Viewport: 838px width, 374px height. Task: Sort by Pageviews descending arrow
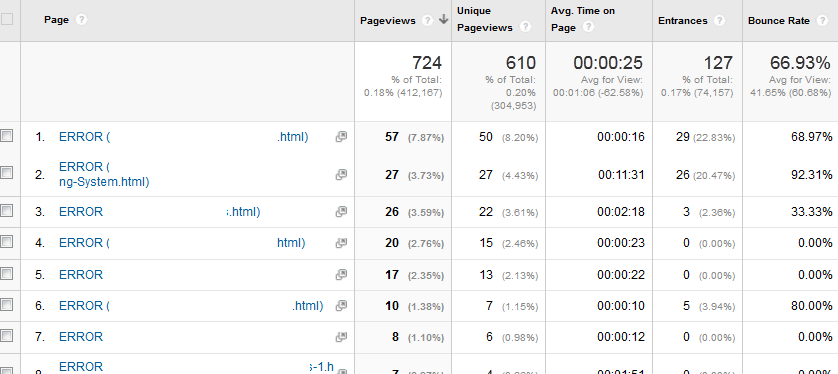444,20
